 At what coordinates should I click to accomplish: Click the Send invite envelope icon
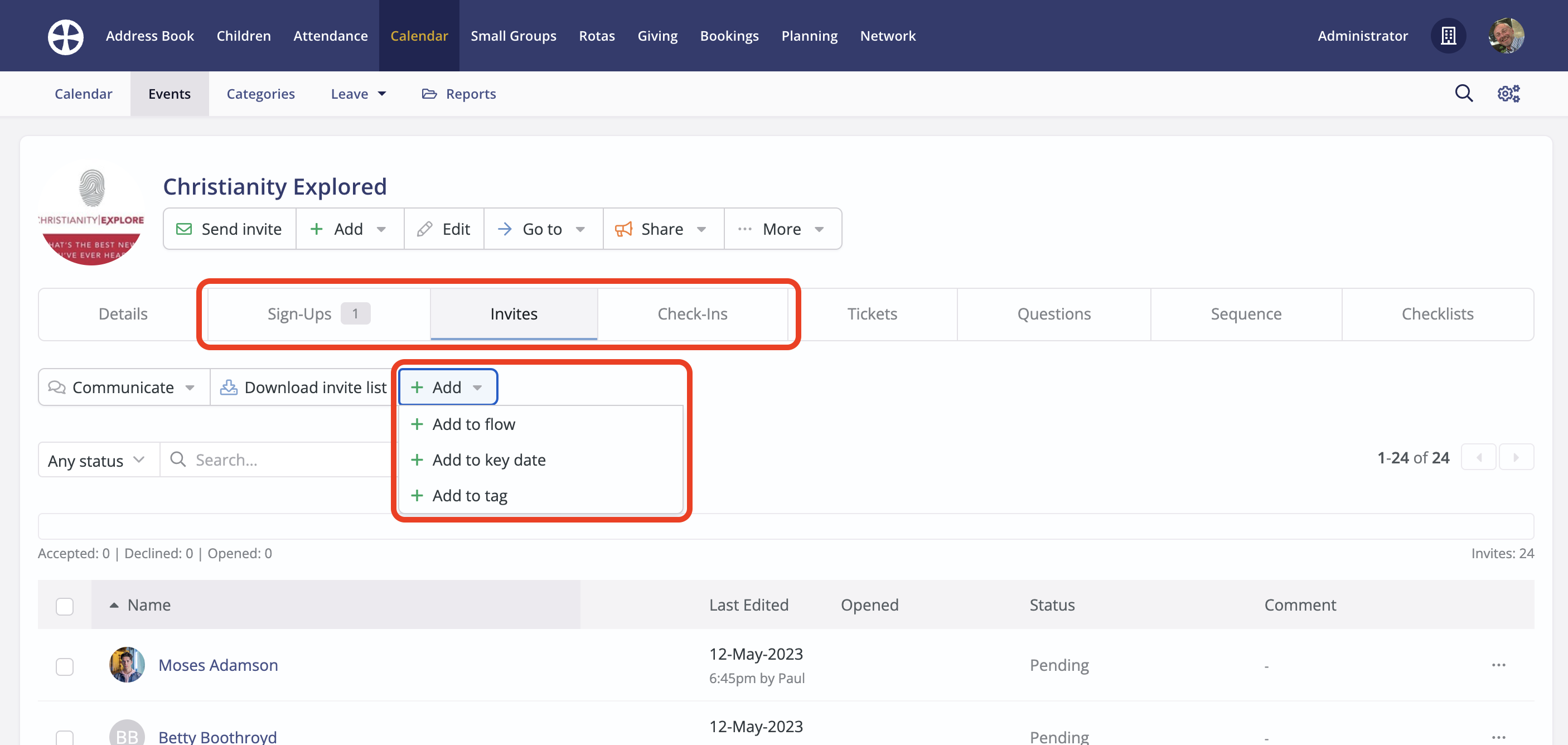184,229
